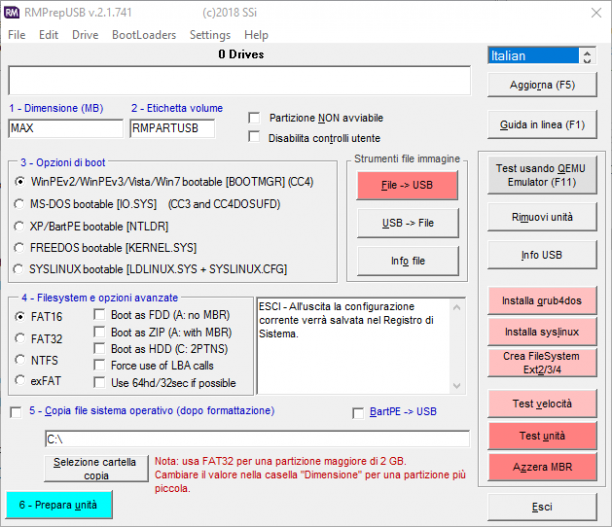Open the Italian language dropdown
This screenshot has width=612, height=527.
click(x=533, y=55)
